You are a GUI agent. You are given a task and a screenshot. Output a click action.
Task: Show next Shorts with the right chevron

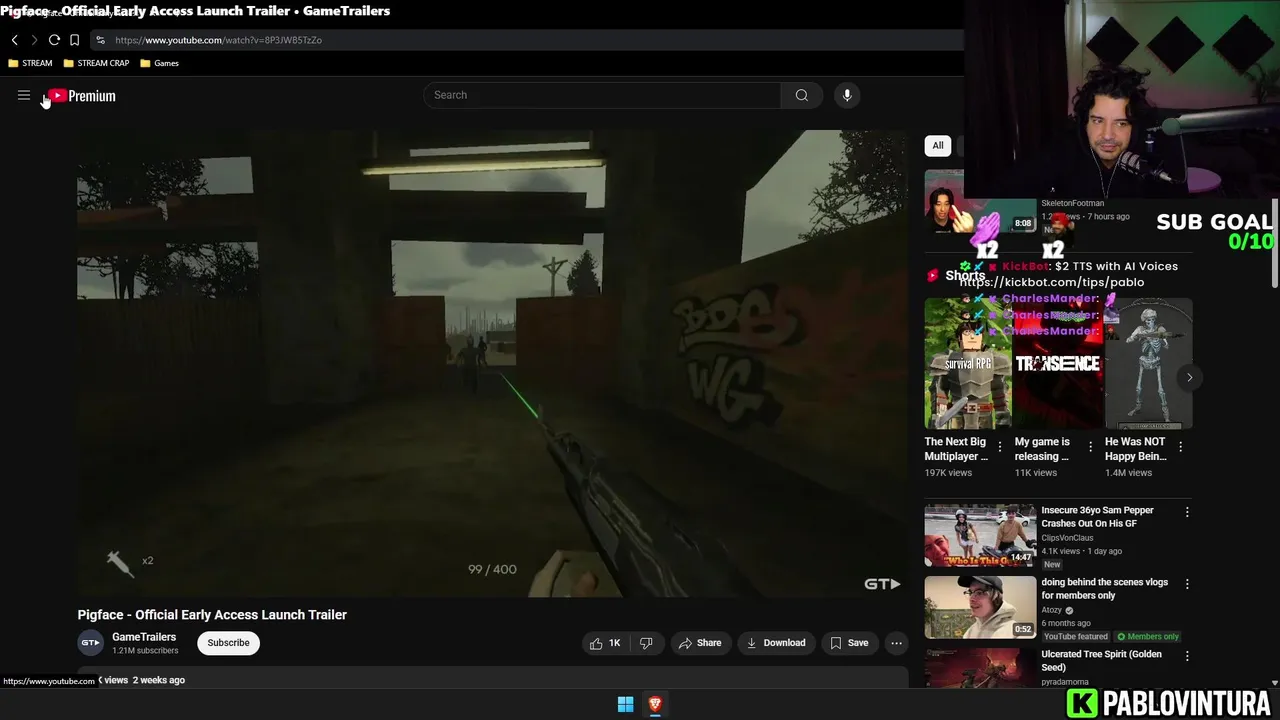(x=1189, y=377)
